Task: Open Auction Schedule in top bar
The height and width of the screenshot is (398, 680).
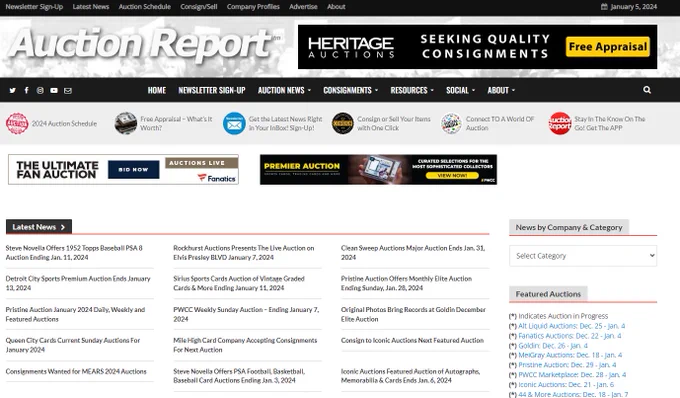Action: coord(144,7)
